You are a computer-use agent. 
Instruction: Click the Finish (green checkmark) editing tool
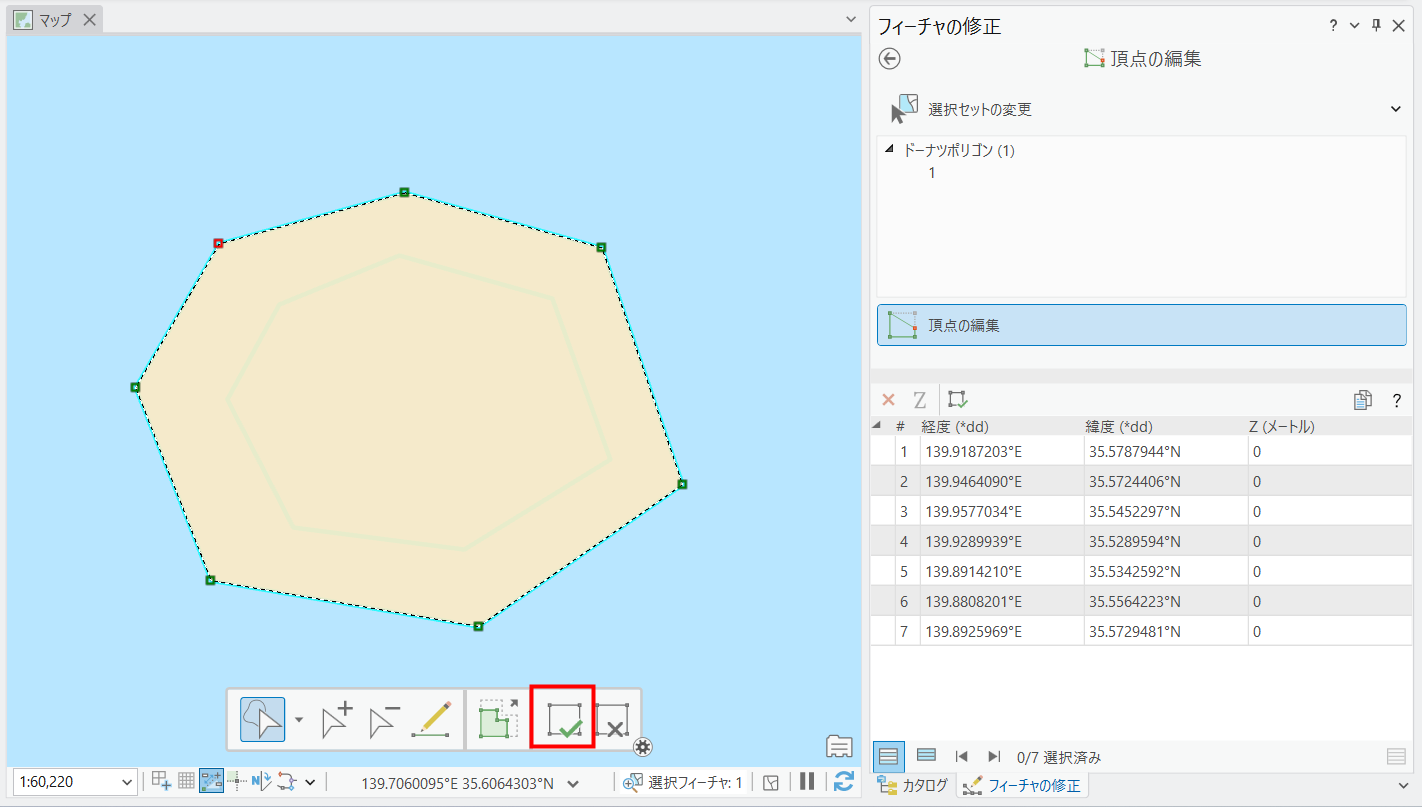tap(562, 718)
